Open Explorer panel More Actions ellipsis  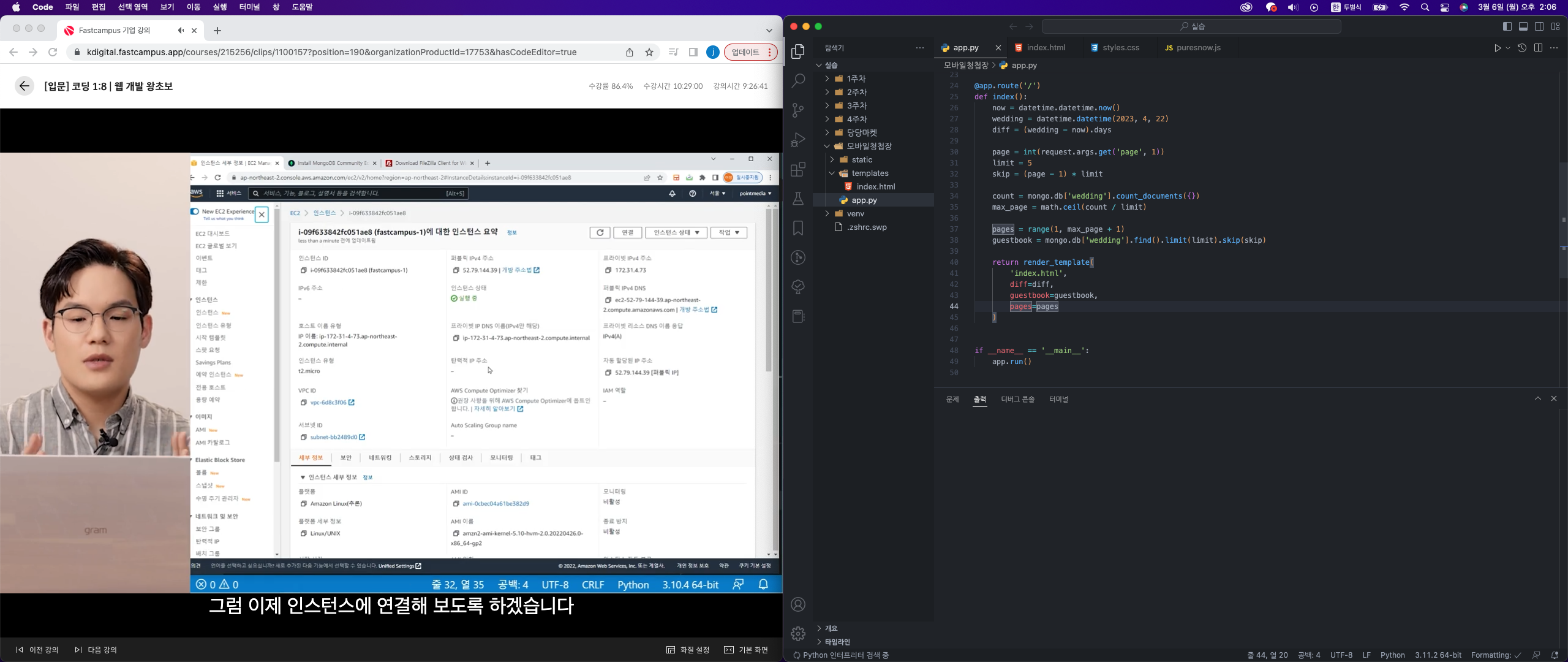[x=920, y=48]
